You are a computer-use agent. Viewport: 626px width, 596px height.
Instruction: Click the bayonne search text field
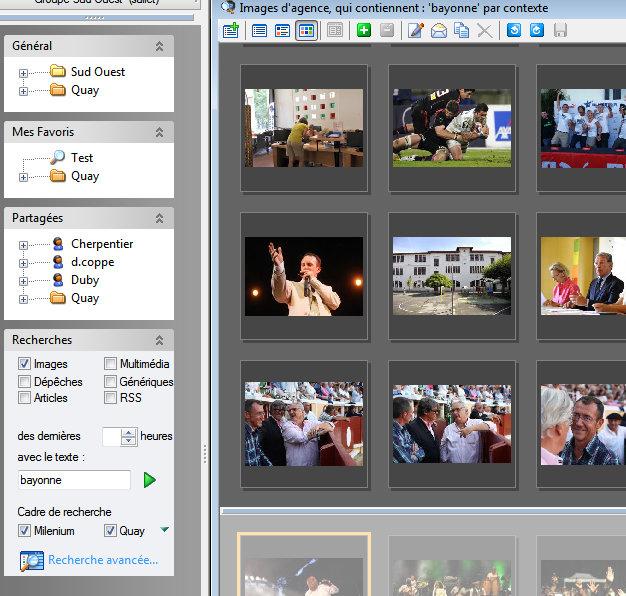click(x=74, y=480)
